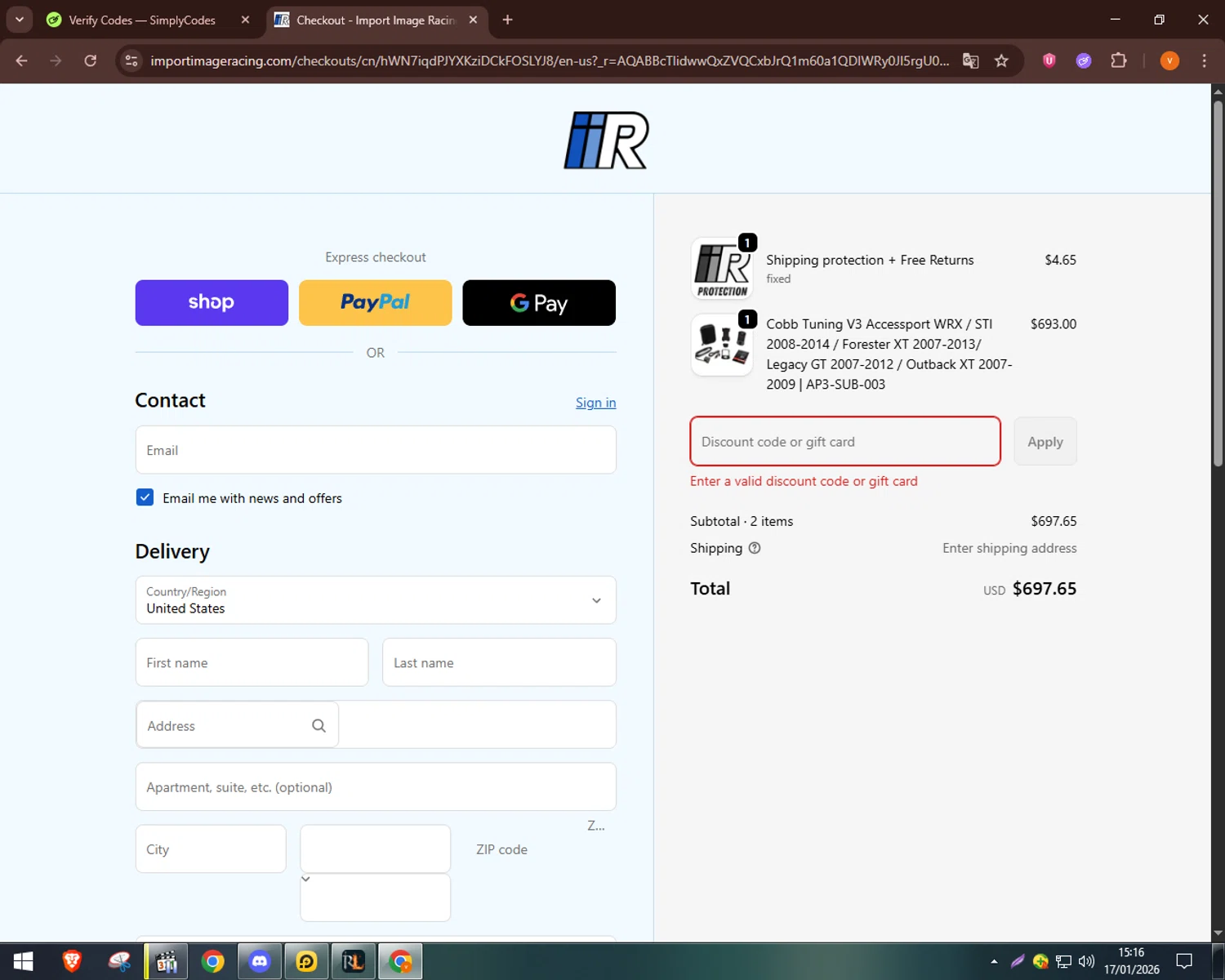Pay with Shop express checkout

[212, 303]
